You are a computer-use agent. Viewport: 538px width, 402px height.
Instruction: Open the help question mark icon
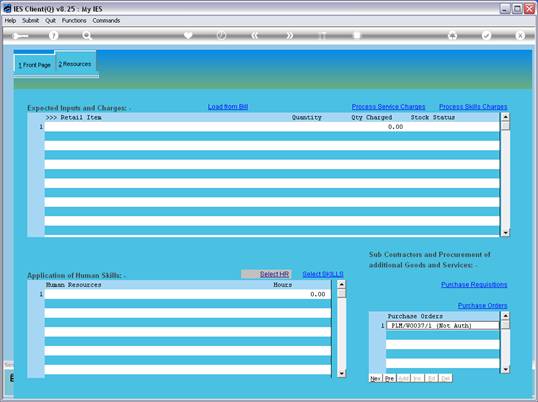tap(54, 35)
